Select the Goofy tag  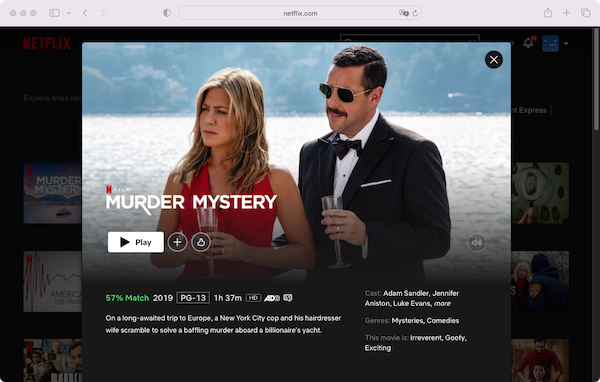click(x=456, y=338)
